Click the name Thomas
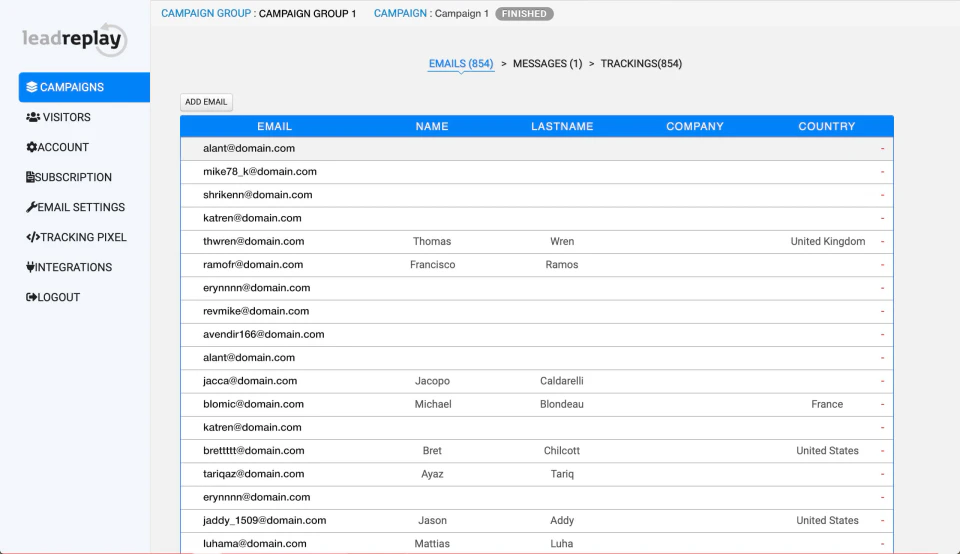960x554 pixels. [x=432, y=241]
